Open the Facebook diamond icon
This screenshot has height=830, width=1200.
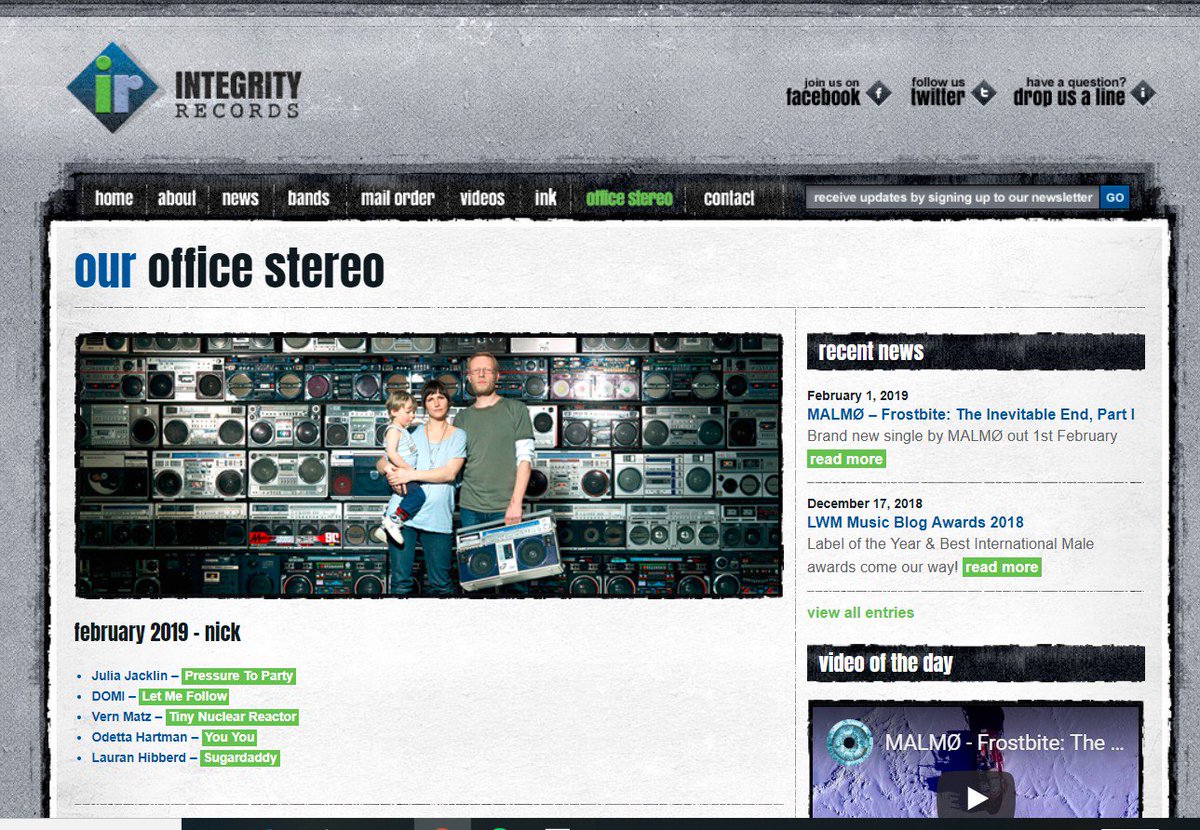coord(878,94)
